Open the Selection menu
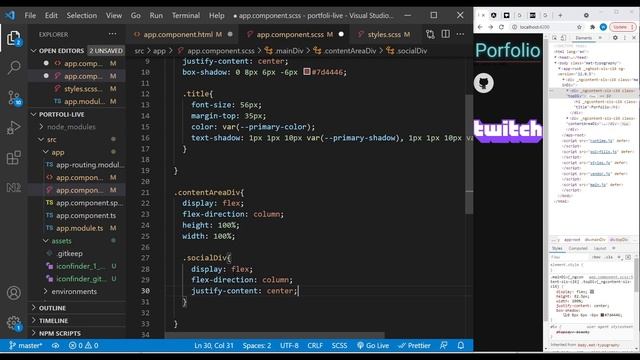This screenshot has width=640, height=360. pos(82,16)
